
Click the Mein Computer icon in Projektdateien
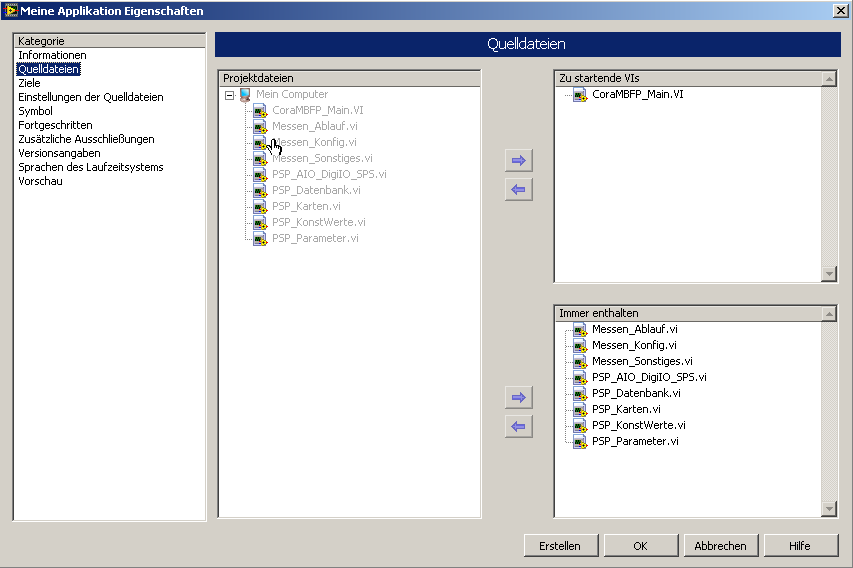click(245, 95)
